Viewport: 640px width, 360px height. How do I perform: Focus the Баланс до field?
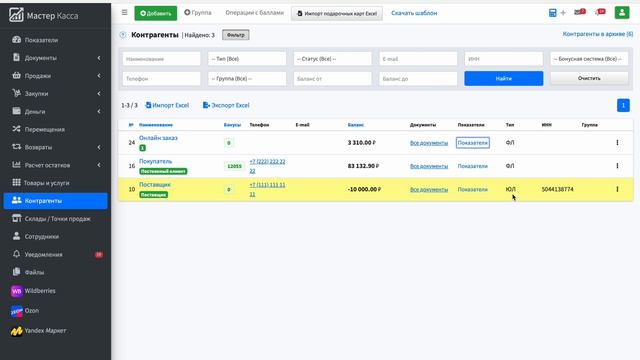coord(418,78)
